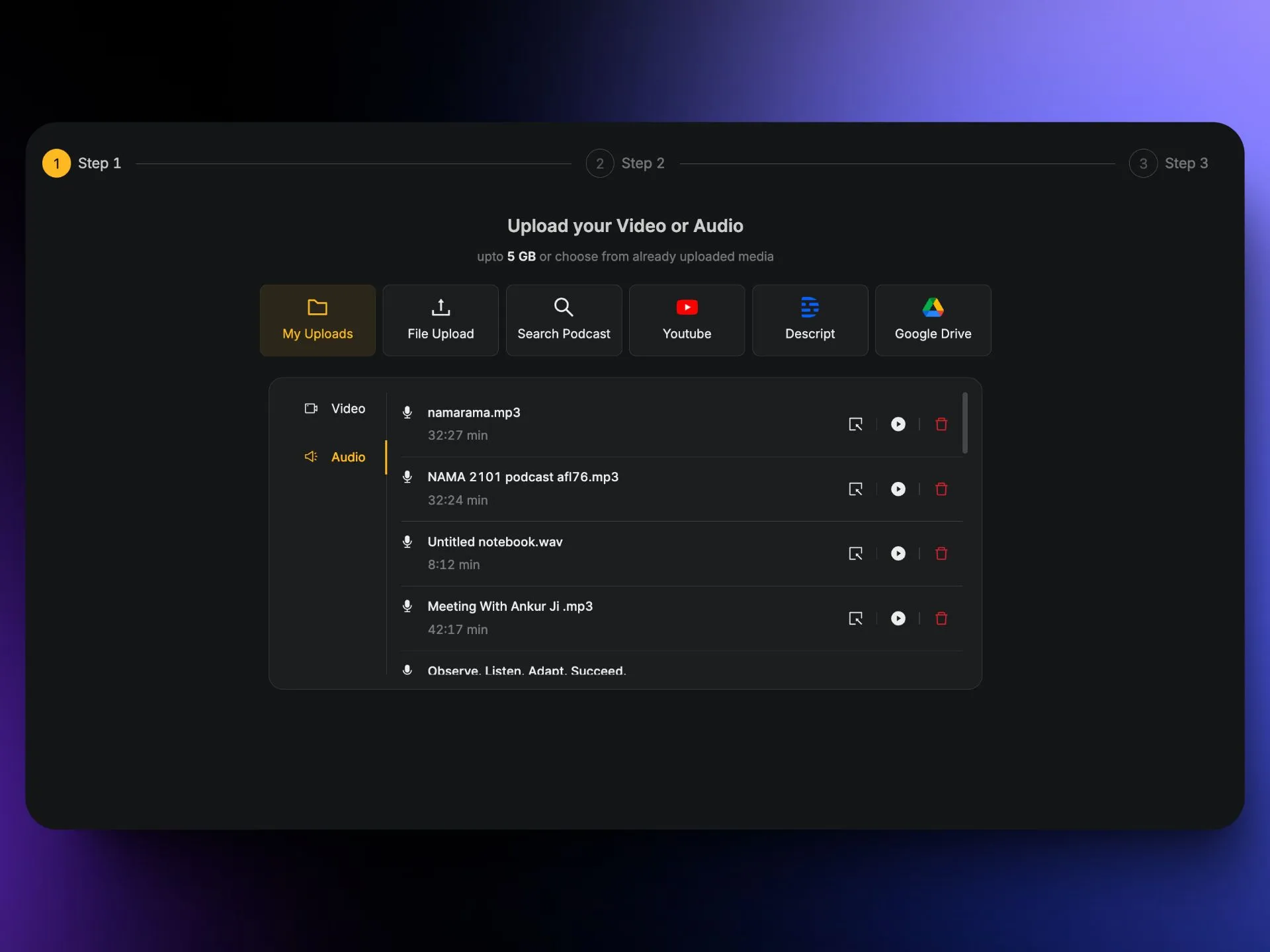Open the File Upload option
1270x952 pixels.
[441, 320]
